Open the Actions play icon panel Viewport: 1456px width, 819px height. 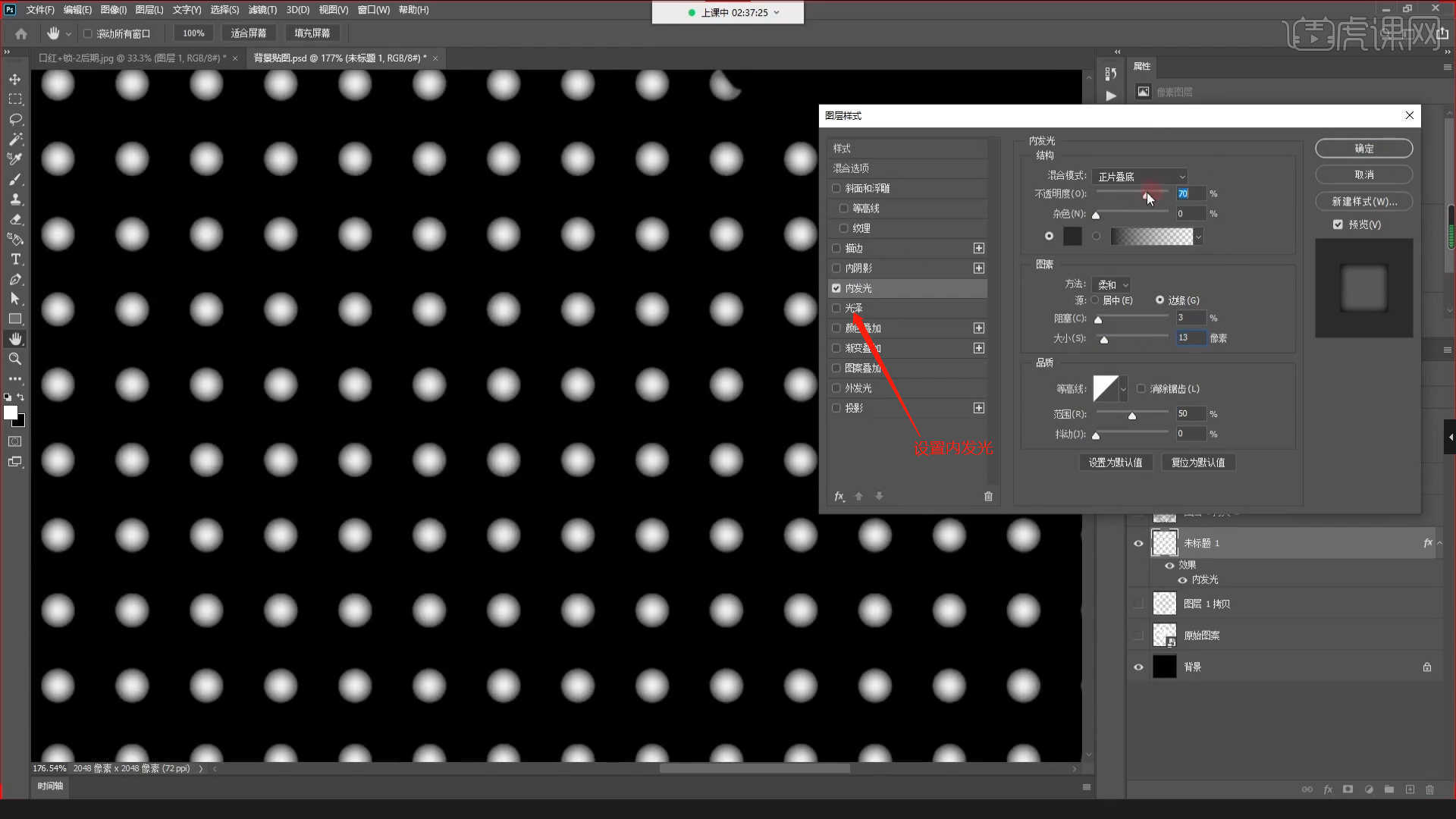(x=1111, y=96)
